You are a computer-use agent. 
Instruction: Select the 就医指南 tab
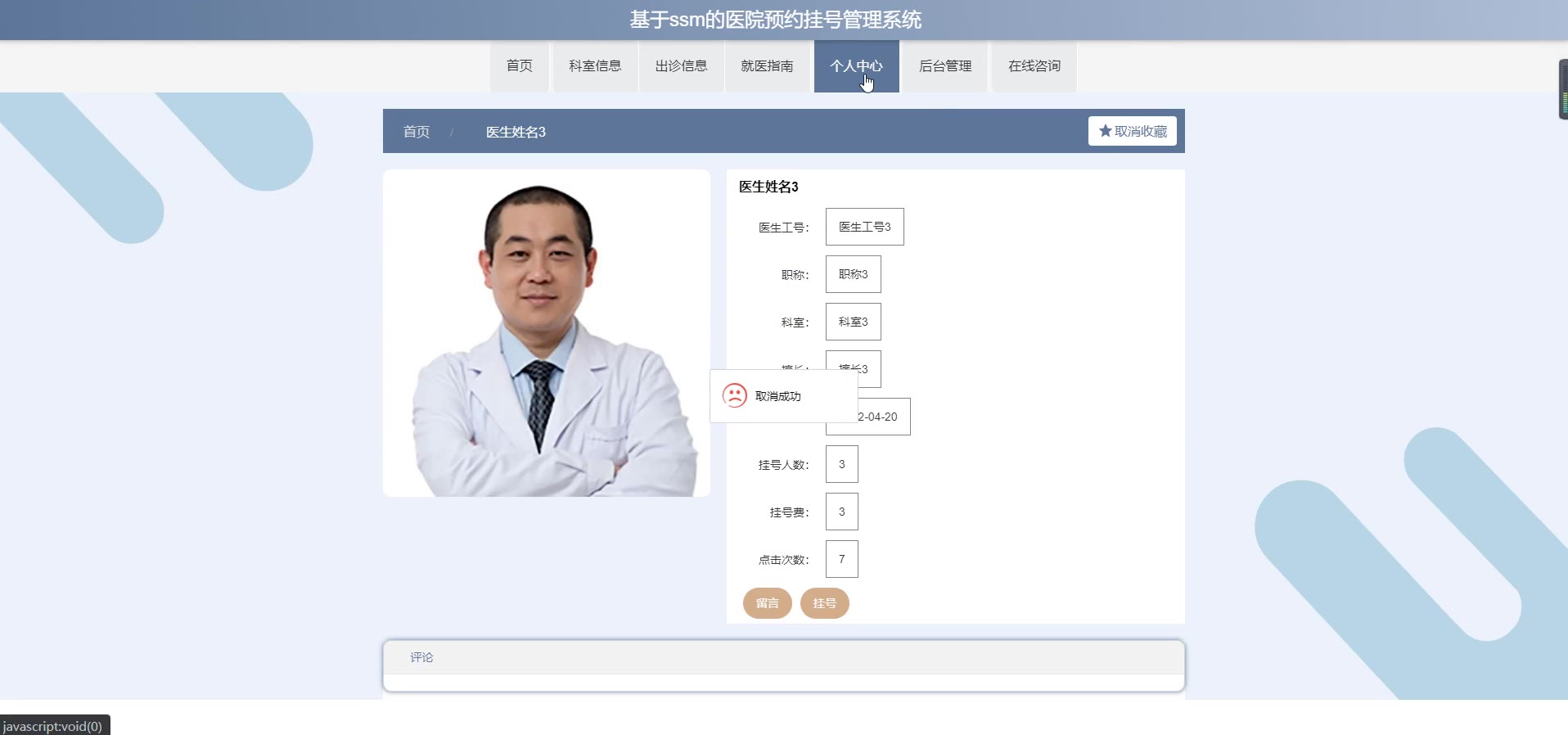pyautogui.click(x=767, y=66)
